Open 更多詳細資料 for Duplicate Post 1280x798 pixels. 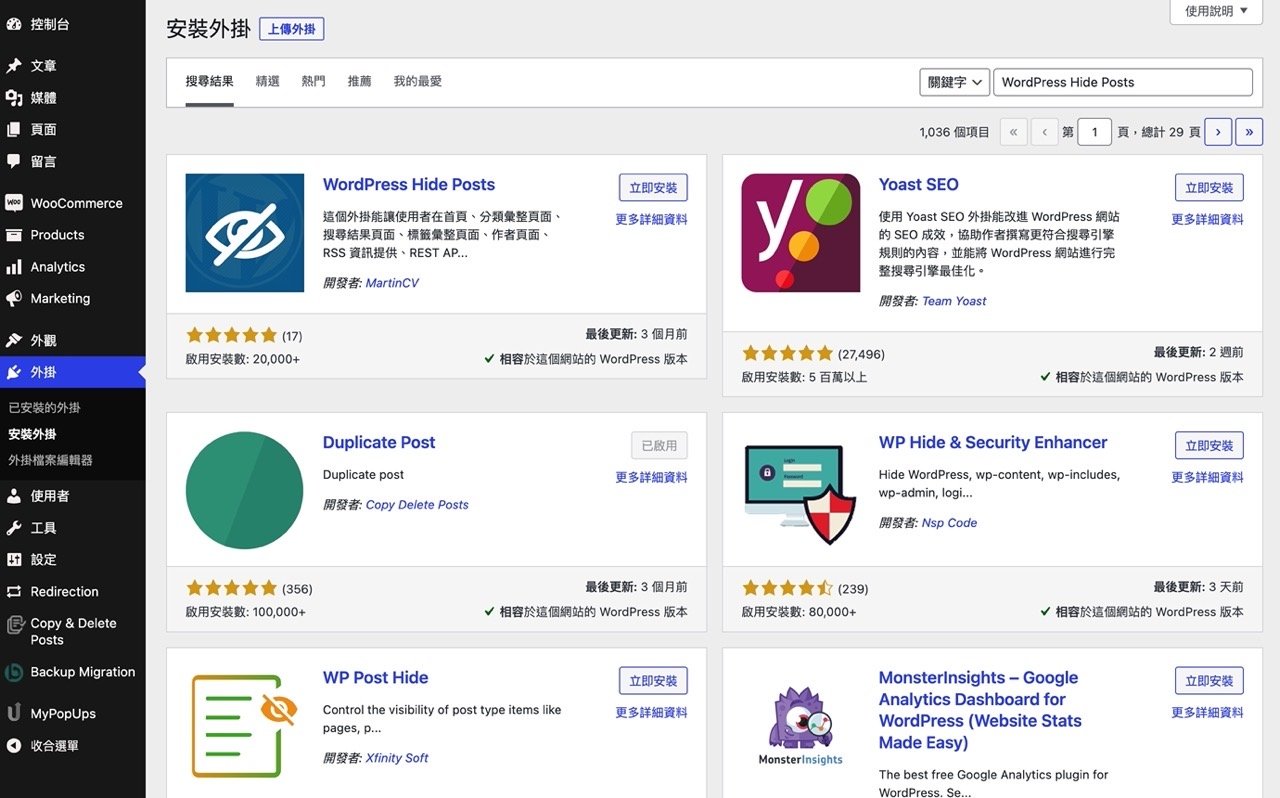652,478
